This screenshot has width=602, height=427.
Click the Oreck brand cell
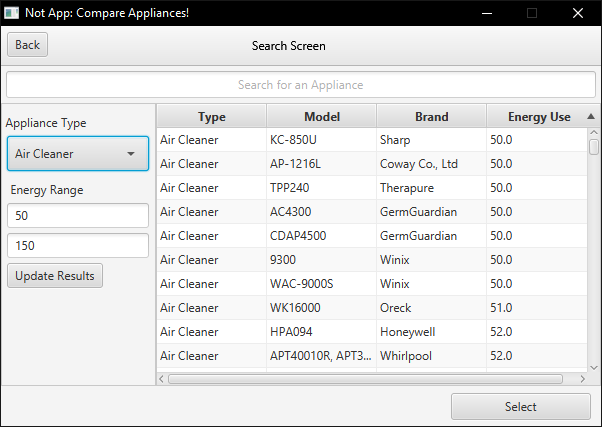point(432,308)
